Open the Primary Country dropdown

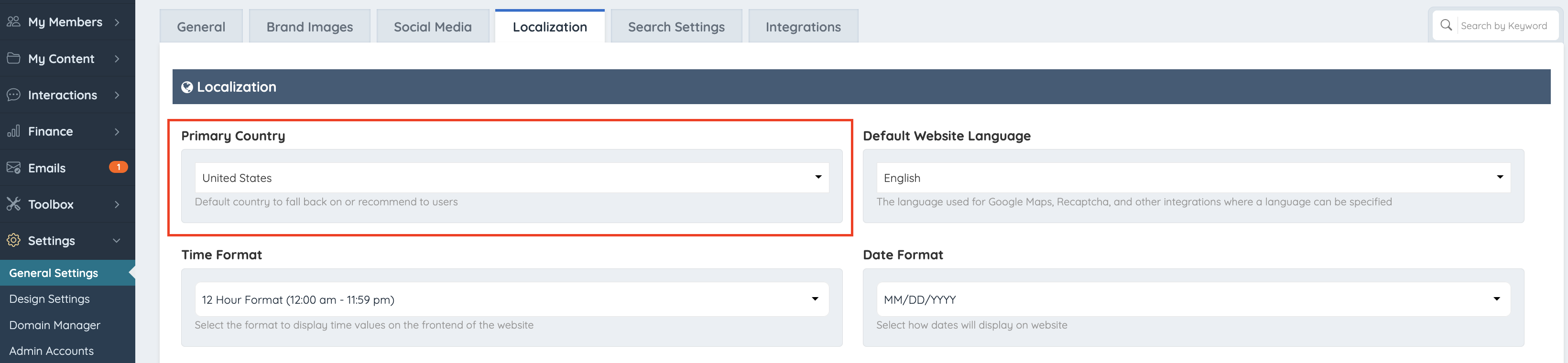[x=512, y=178]
